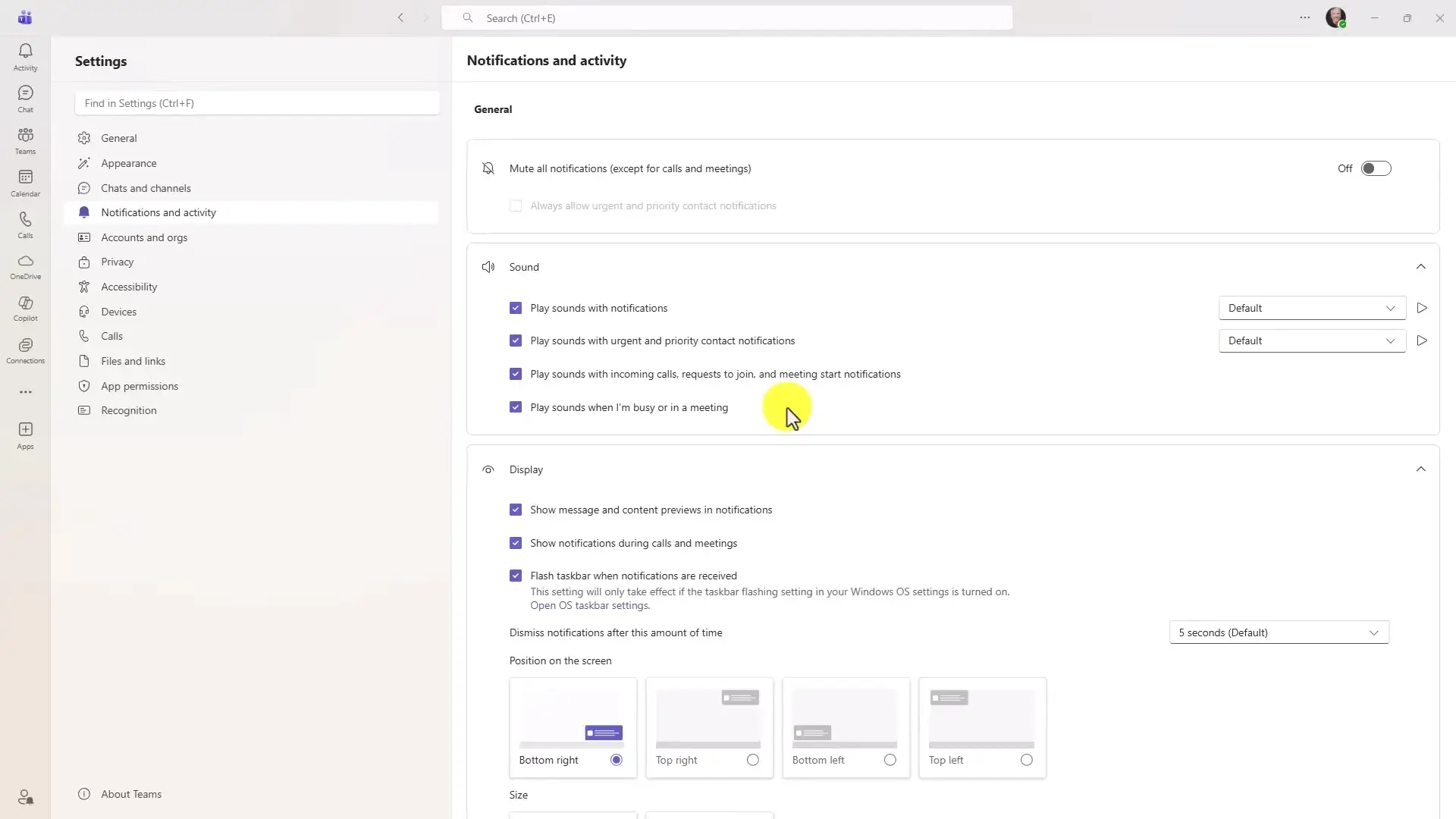Viewport: 1456px width, 819px height.
Task: Go back using the back arrow
Action: (400, 17)
